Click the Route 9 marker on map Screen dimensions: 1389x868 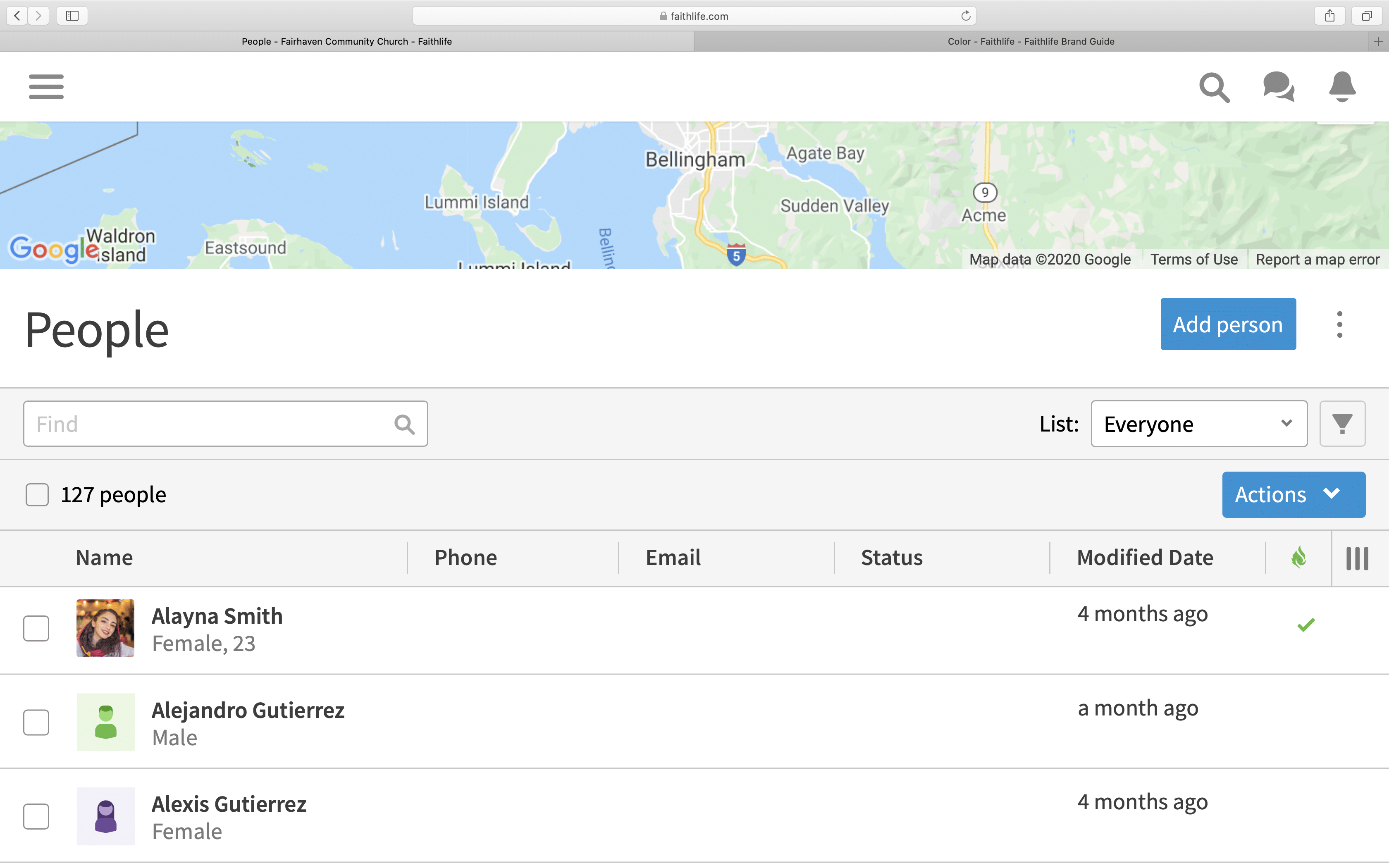pos(985,192)
